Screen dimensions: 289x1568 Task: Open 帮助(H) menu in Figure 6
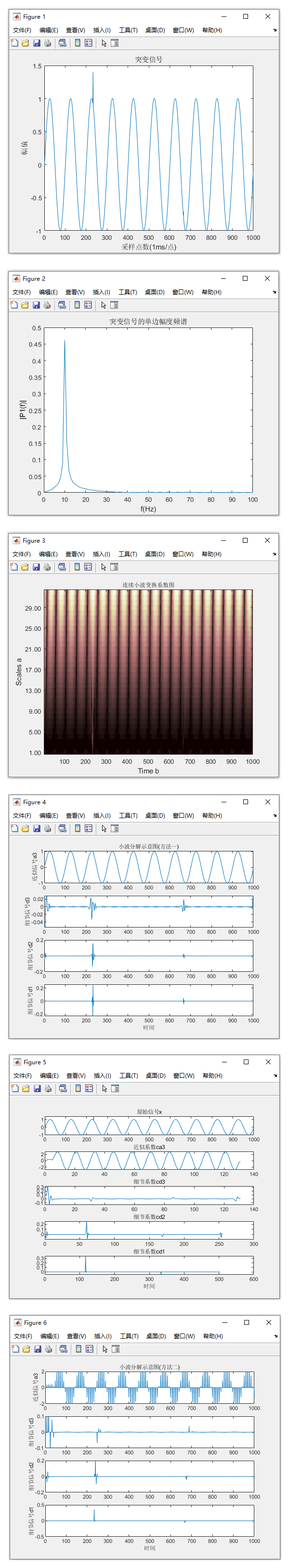[213, 1336]
